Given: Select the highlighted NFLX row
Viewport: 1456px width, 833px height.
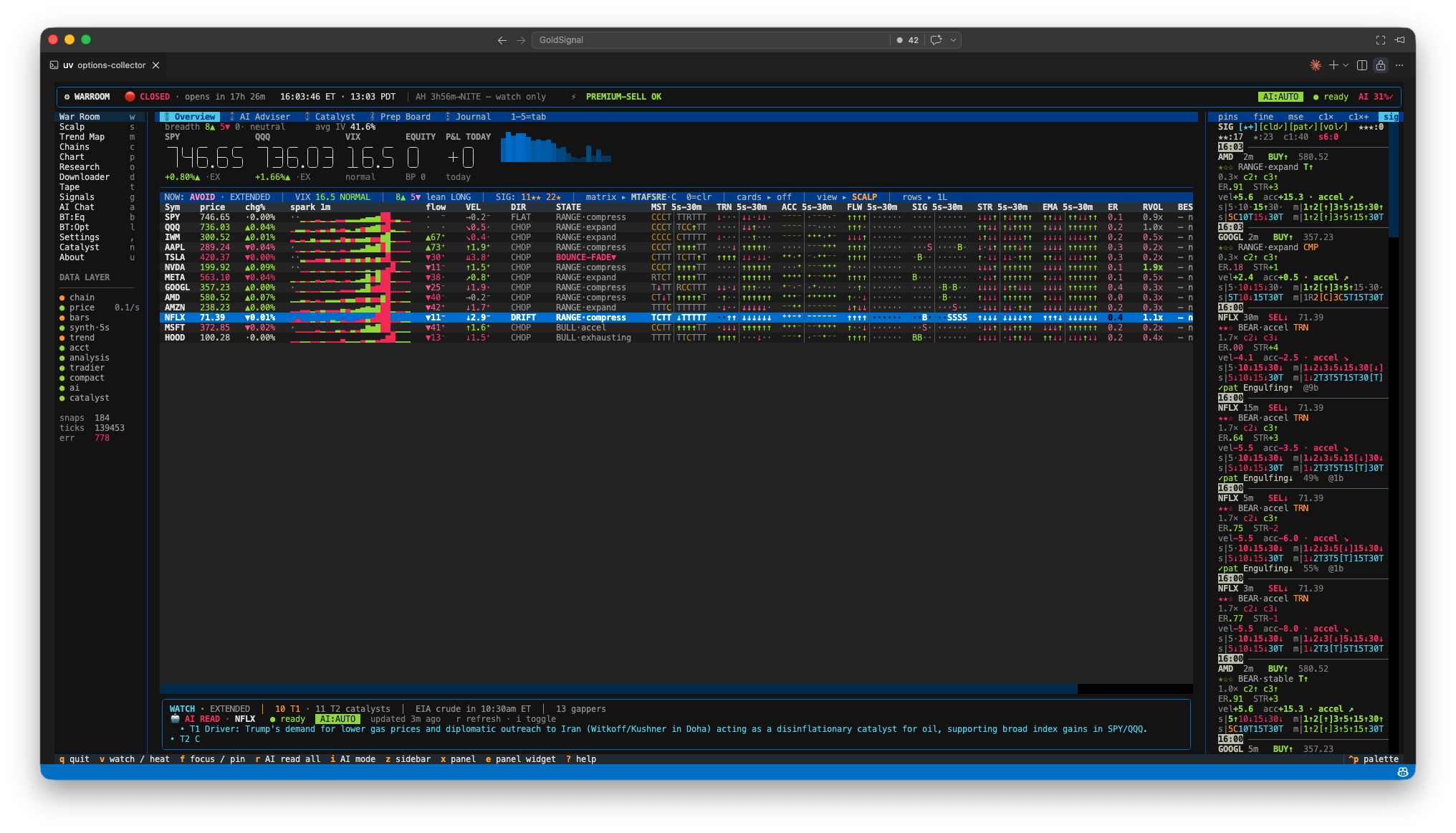Looking at the screenshot, I should click(x=676, y=318).
